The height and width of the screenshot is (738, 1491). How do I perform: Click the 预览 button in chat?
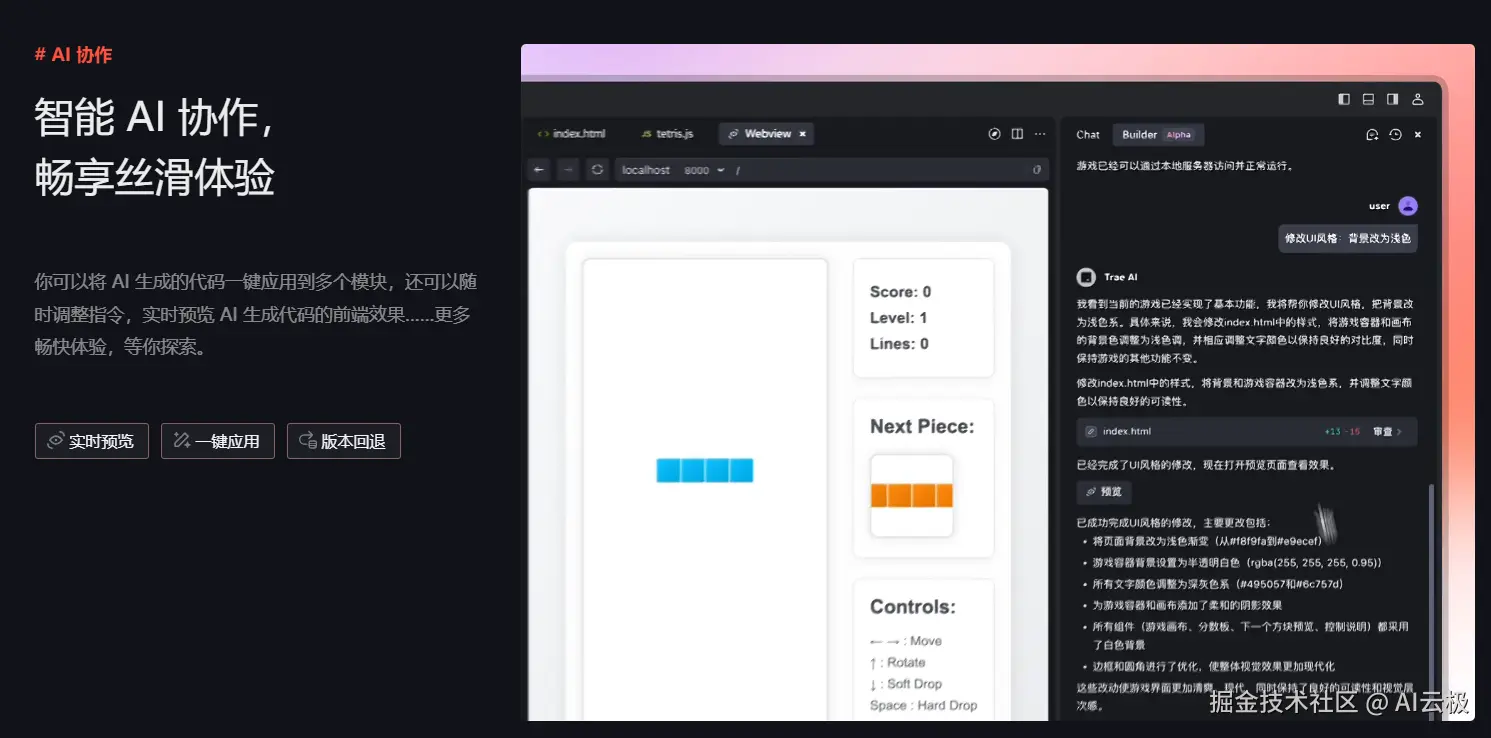(x=1104, y=492)
